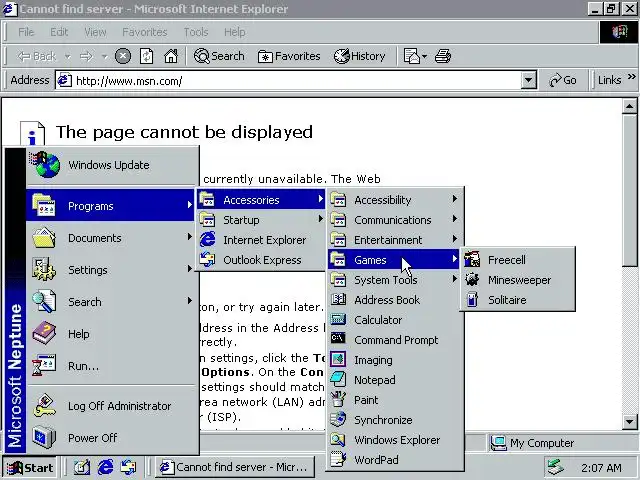Click the Print icon in IE toolbar
Viewport: 640px width, 480px height.
[x=443, y=56]
